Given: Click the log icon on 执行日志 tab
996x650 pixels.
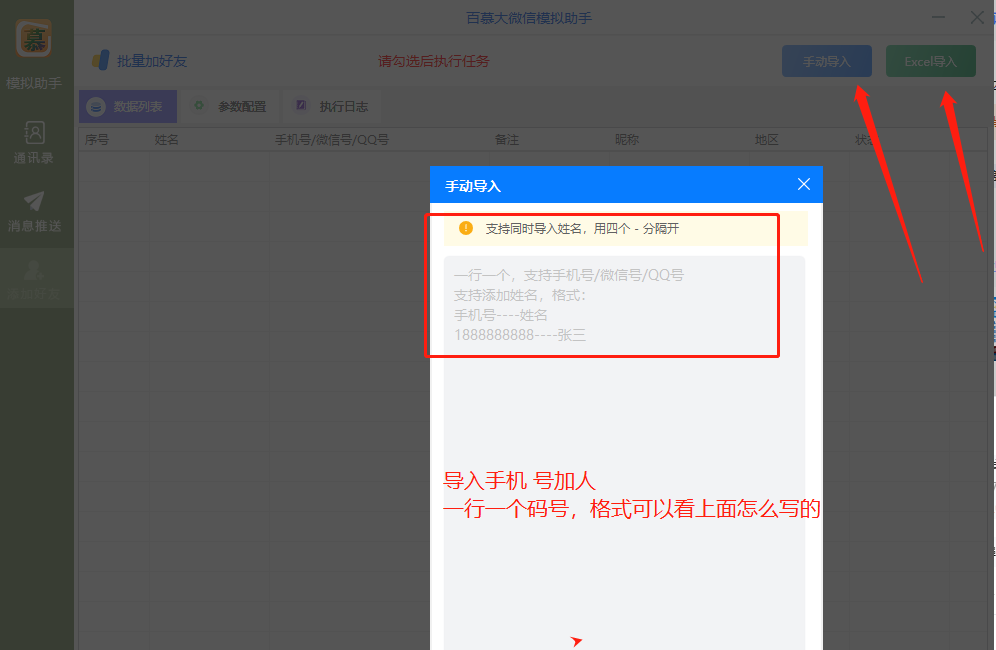Looking at the screenshot, I should [301, 106].
